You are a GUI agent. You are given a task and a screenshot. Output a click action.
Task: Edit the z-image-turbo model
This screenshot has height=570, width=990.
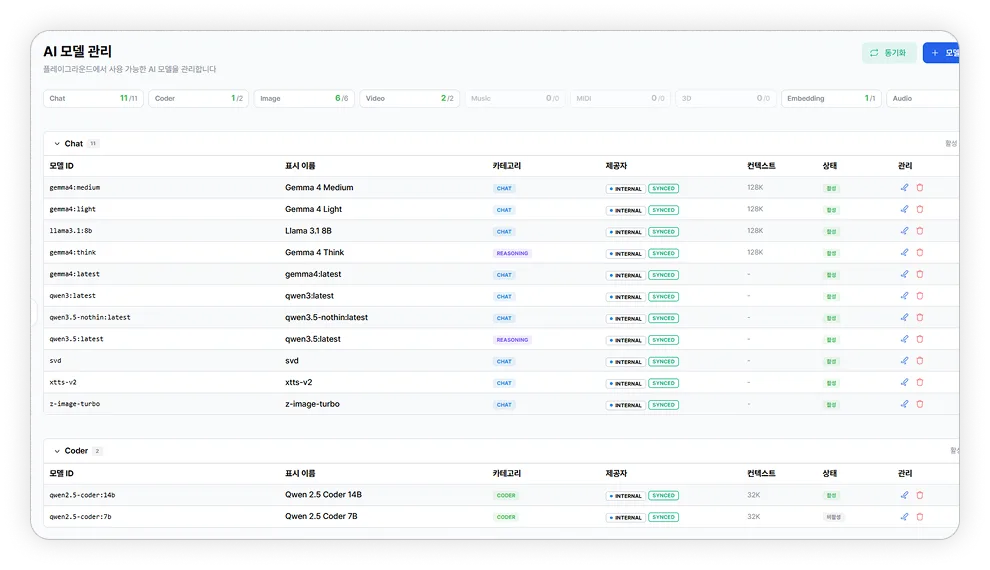[x=904, y=404]
